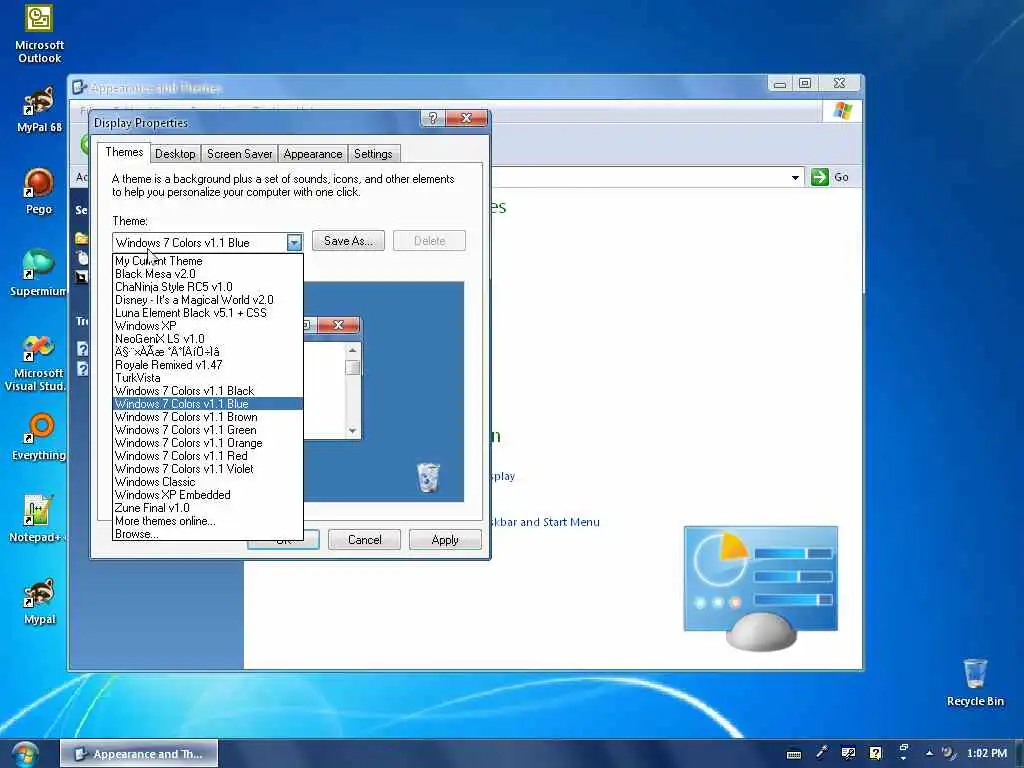Click the Apply button
1024x768 pixels.
(445, 539)
